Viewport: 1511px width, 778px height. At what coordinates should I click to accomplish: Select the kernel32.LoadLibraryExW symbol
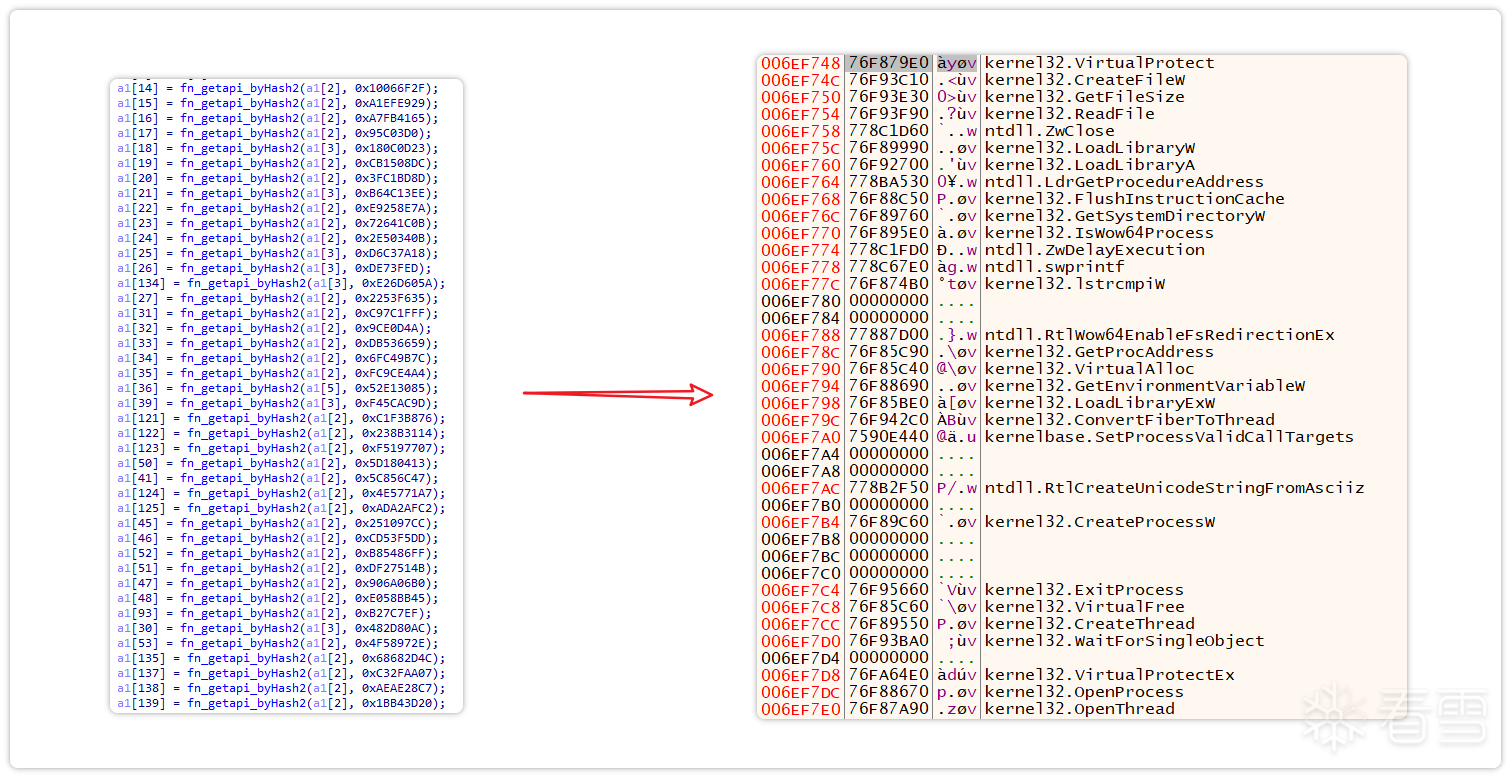tap(1099, 403)
